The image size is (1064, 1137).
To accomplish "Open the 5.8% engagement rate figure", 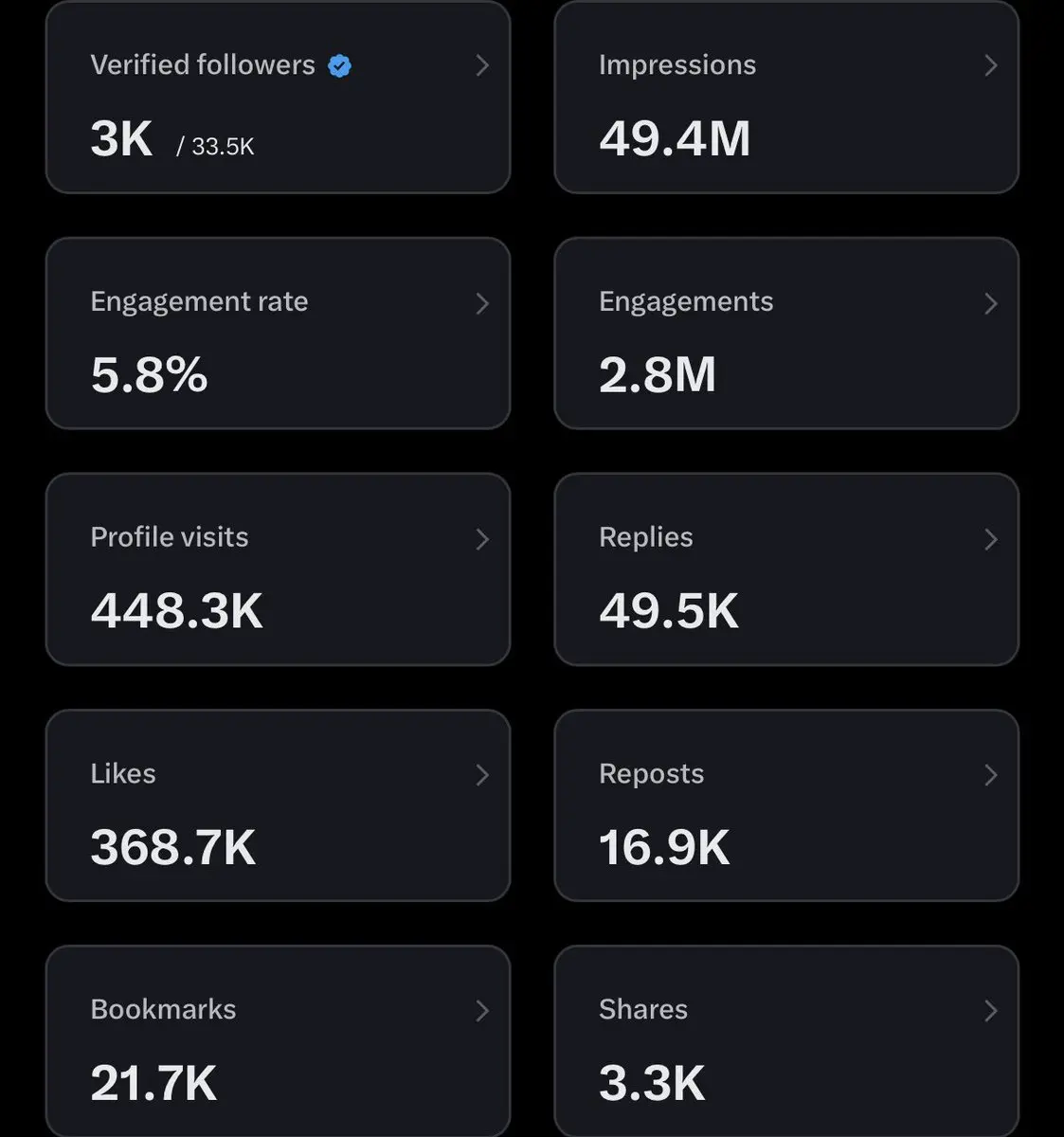I will coord(149,375).
